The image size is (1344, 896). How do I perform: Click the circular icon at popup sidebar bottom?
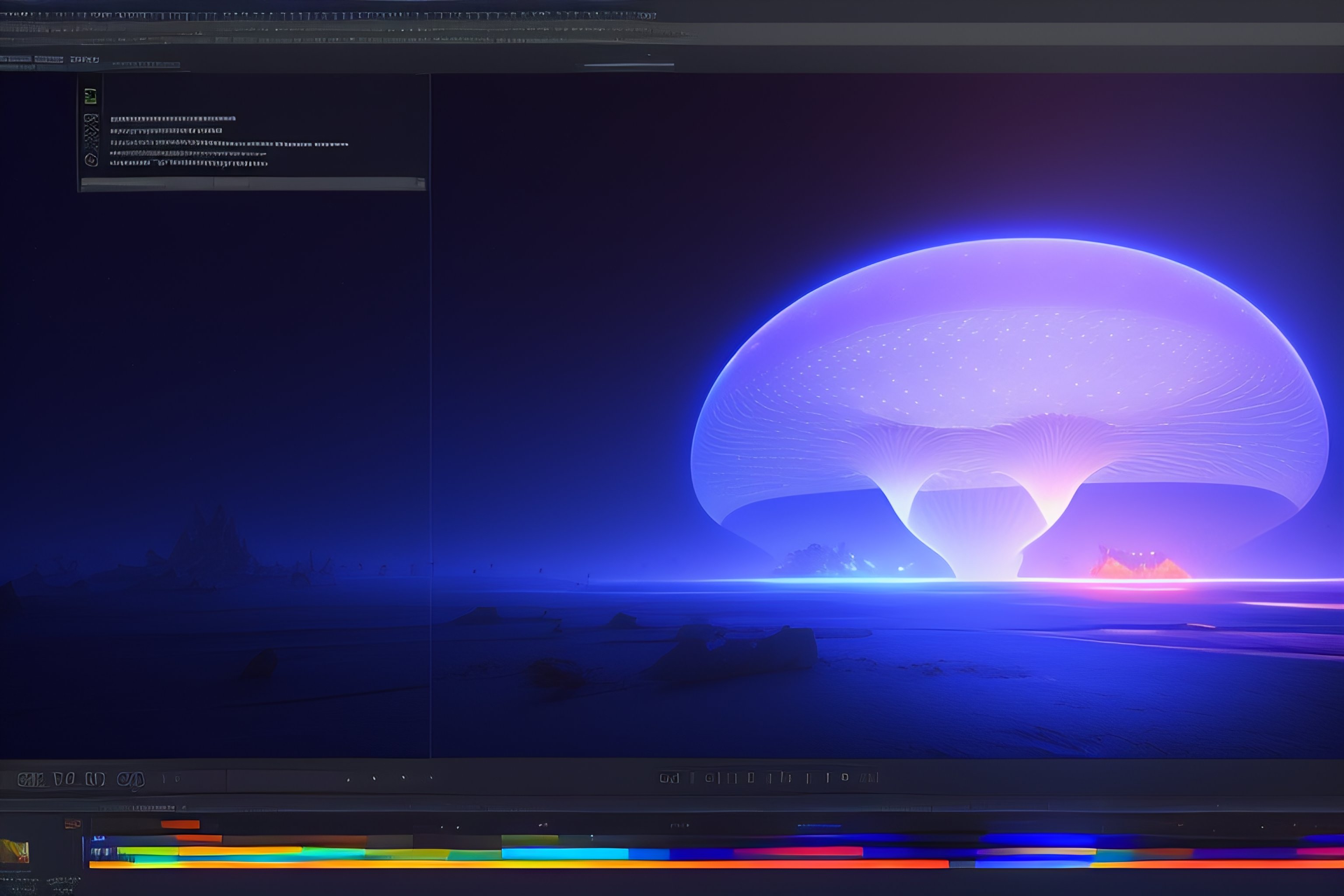(91, 160)
